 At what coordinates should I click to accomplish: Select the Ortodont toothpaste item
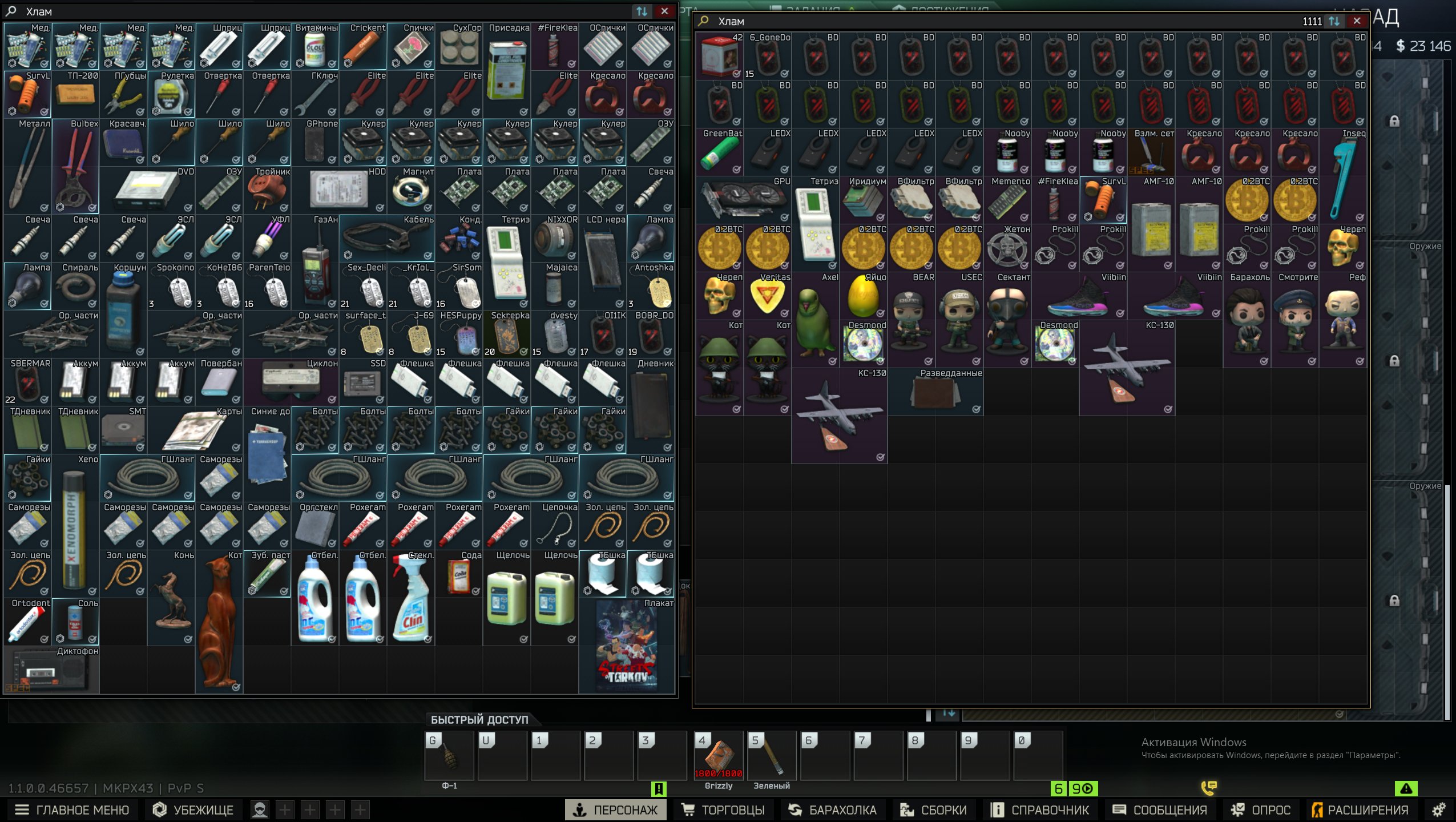point(28,622)
